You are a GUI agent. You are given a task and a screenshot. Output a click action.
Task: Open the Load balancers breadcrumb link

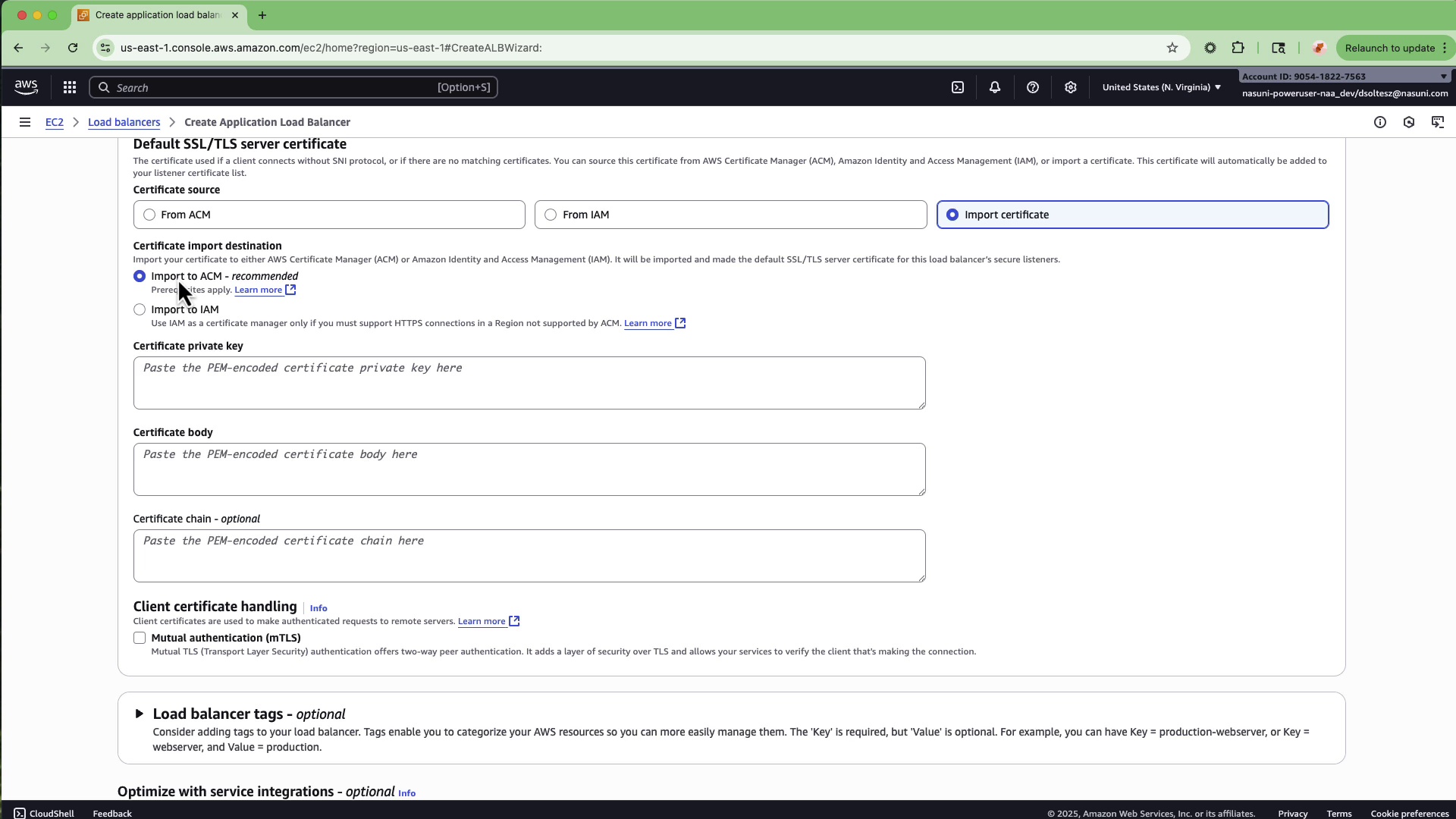[124, 122]
